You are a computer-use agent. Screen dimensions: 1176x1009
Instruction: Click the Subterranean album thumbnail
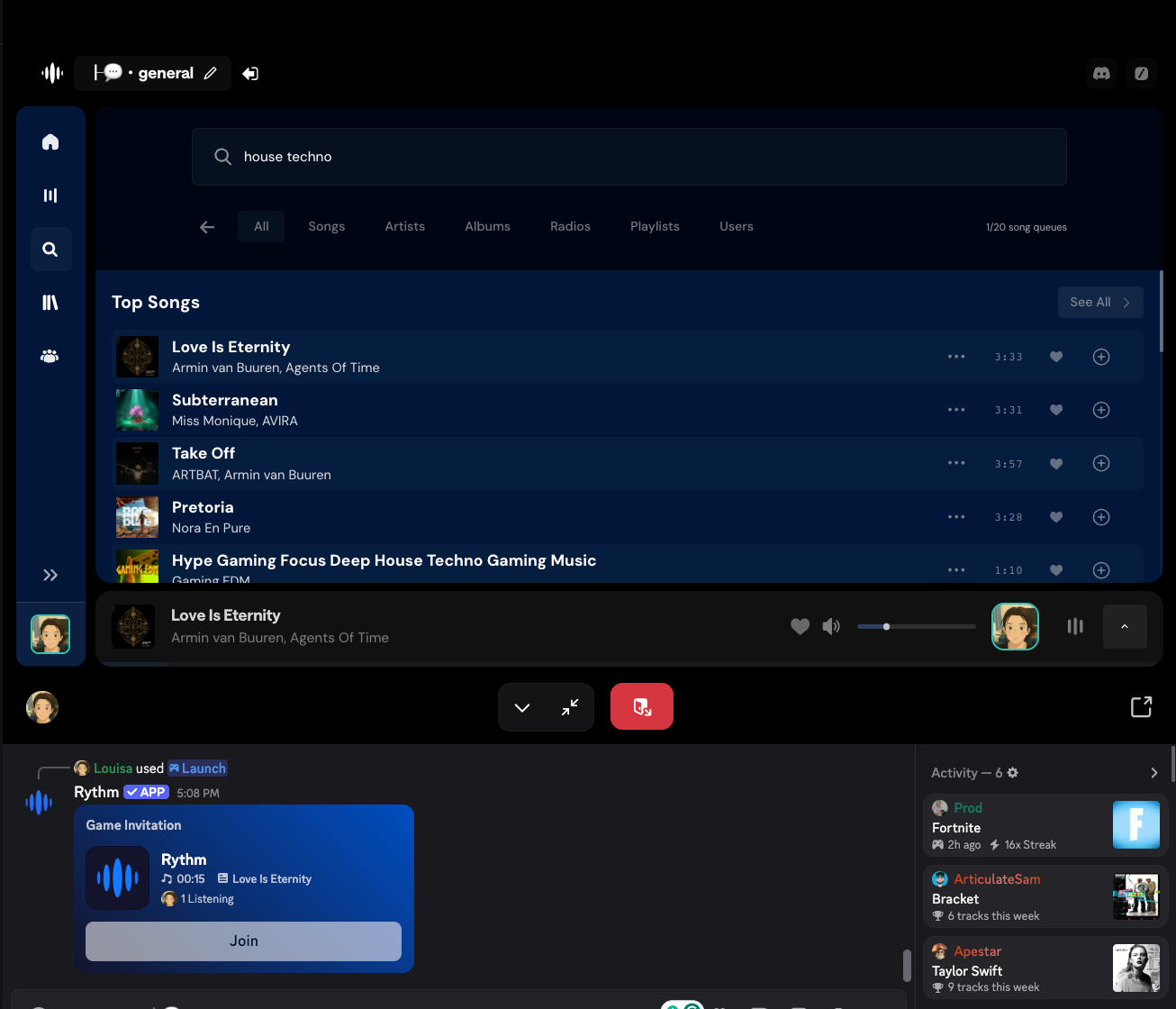pos(138,410)
